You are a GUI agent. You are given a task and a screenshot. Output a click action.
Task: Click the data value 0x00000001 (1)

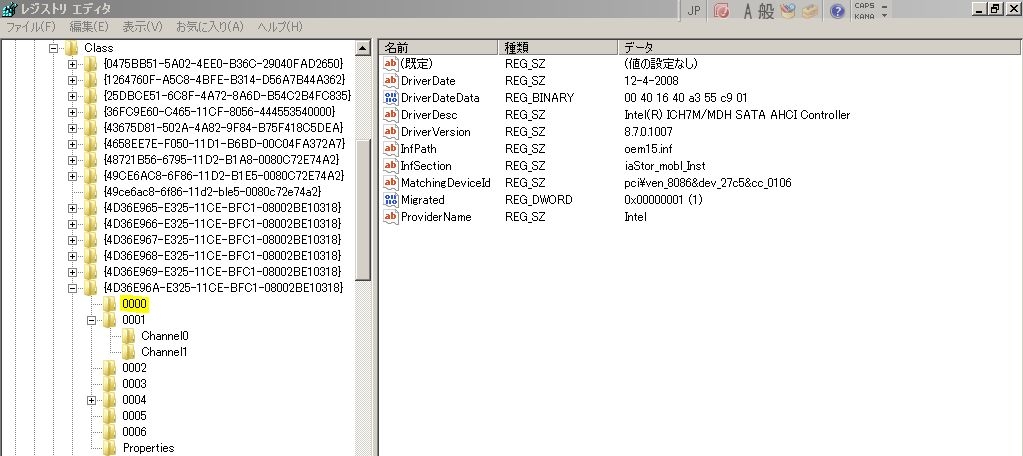tap(664, 200)
